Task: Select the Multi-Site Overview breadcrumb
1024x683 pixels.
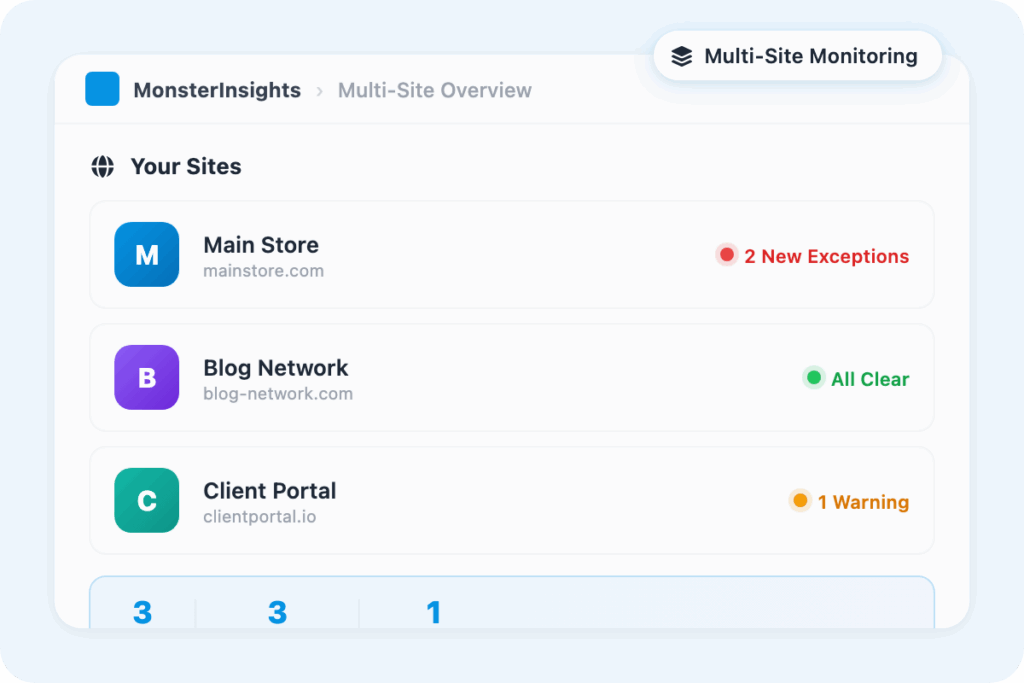Action: pyautogui.click(x=435, y=90)
